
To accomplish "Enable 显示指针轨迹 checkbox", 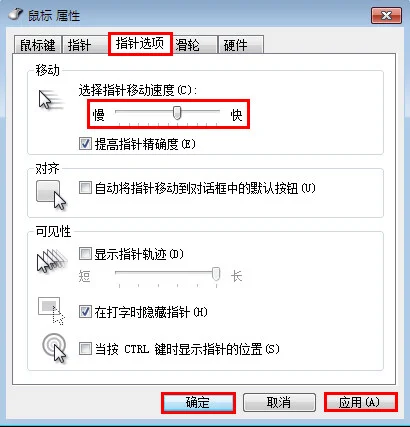I will pyautogui.click(x=85, y=254).
